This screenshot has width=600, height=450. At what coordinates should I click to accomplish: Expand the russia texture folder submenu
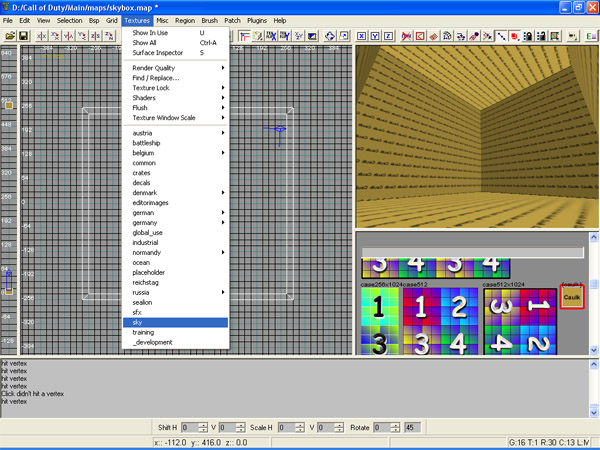pyautogui.click(x=176, y=292)
